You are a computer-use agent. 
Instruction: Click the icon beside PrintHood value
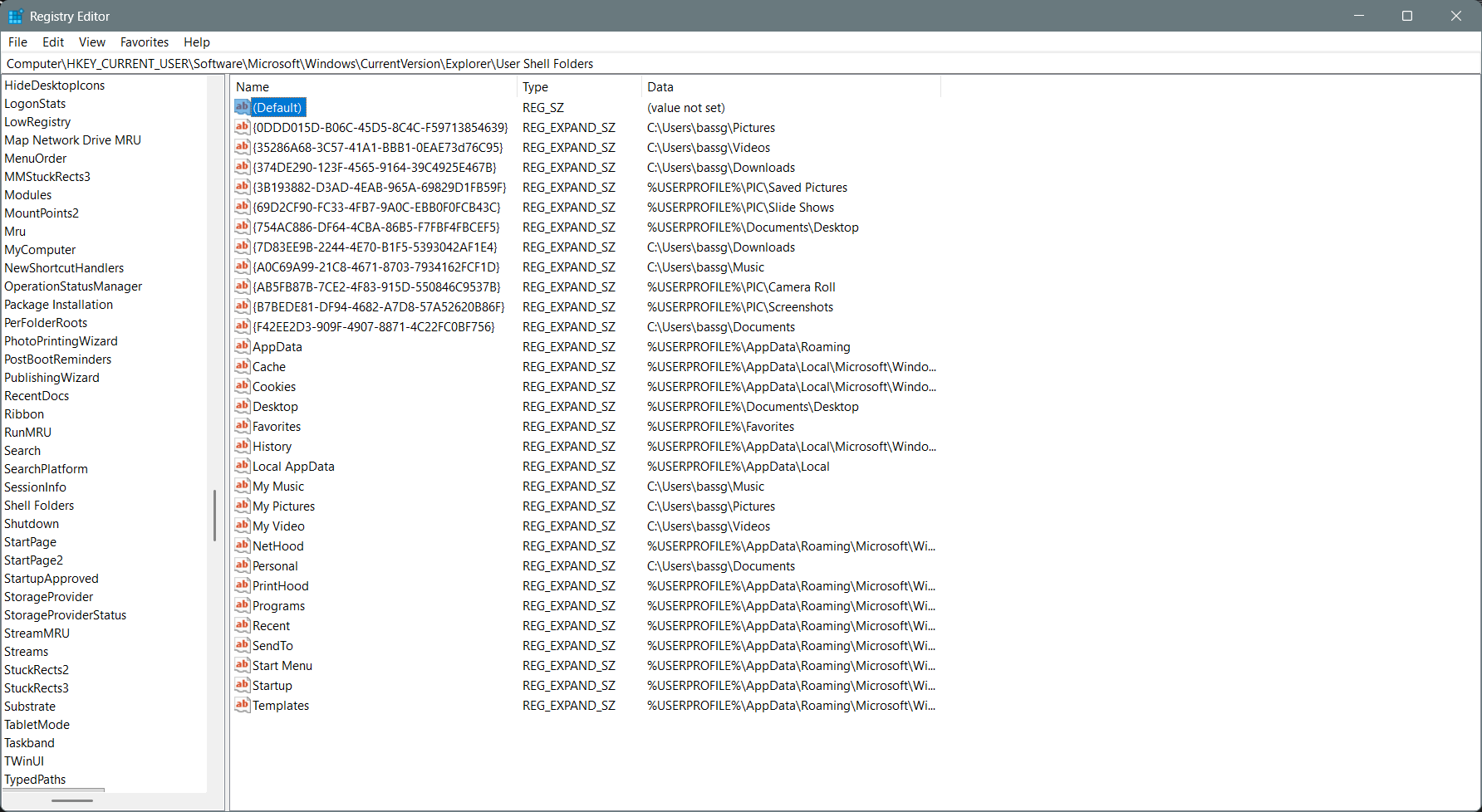click(x=242, y=585)
